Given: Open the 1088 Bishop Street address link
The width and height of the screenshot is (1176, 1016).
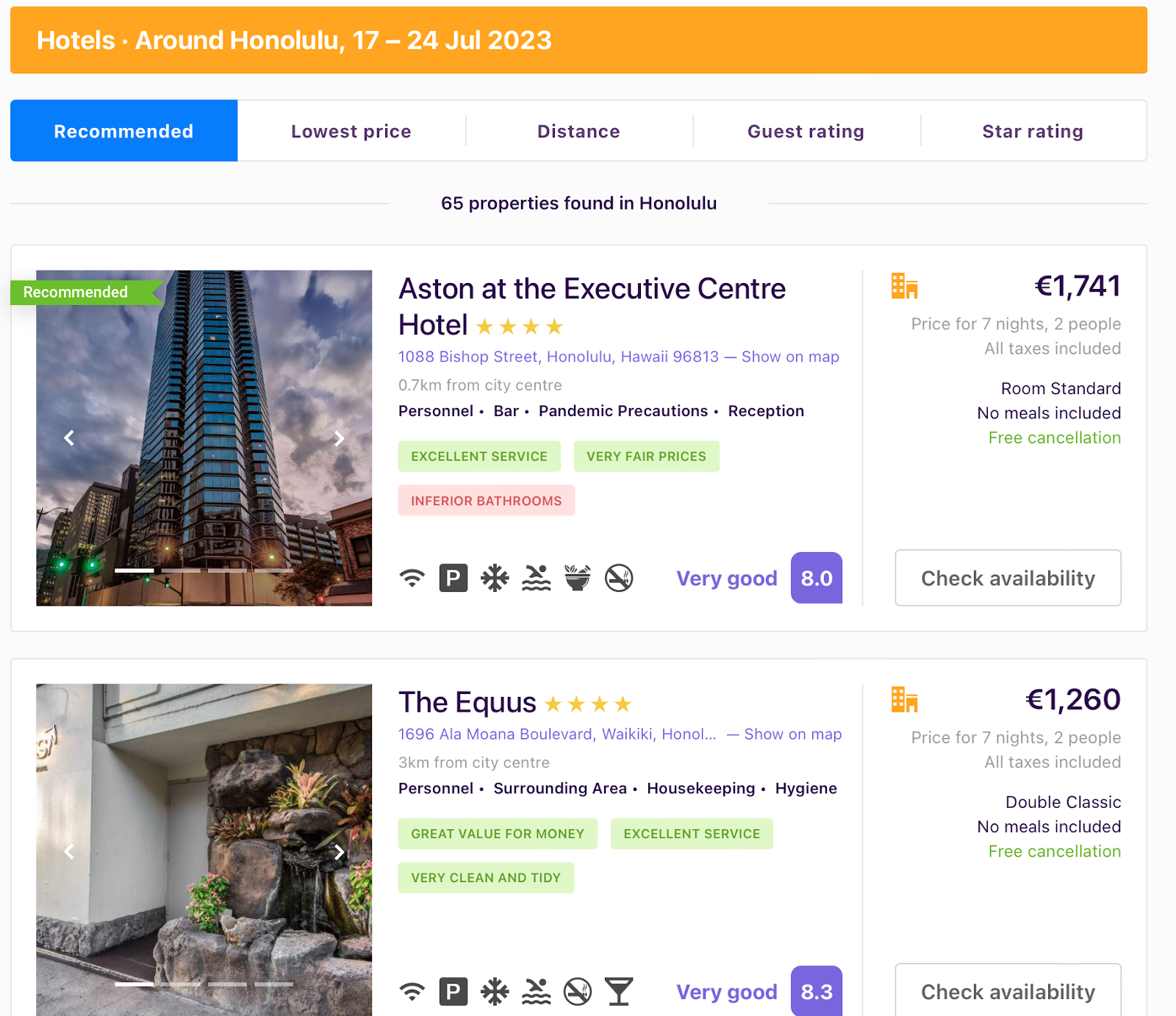Looking at the screenshot, I should point(559,357).
